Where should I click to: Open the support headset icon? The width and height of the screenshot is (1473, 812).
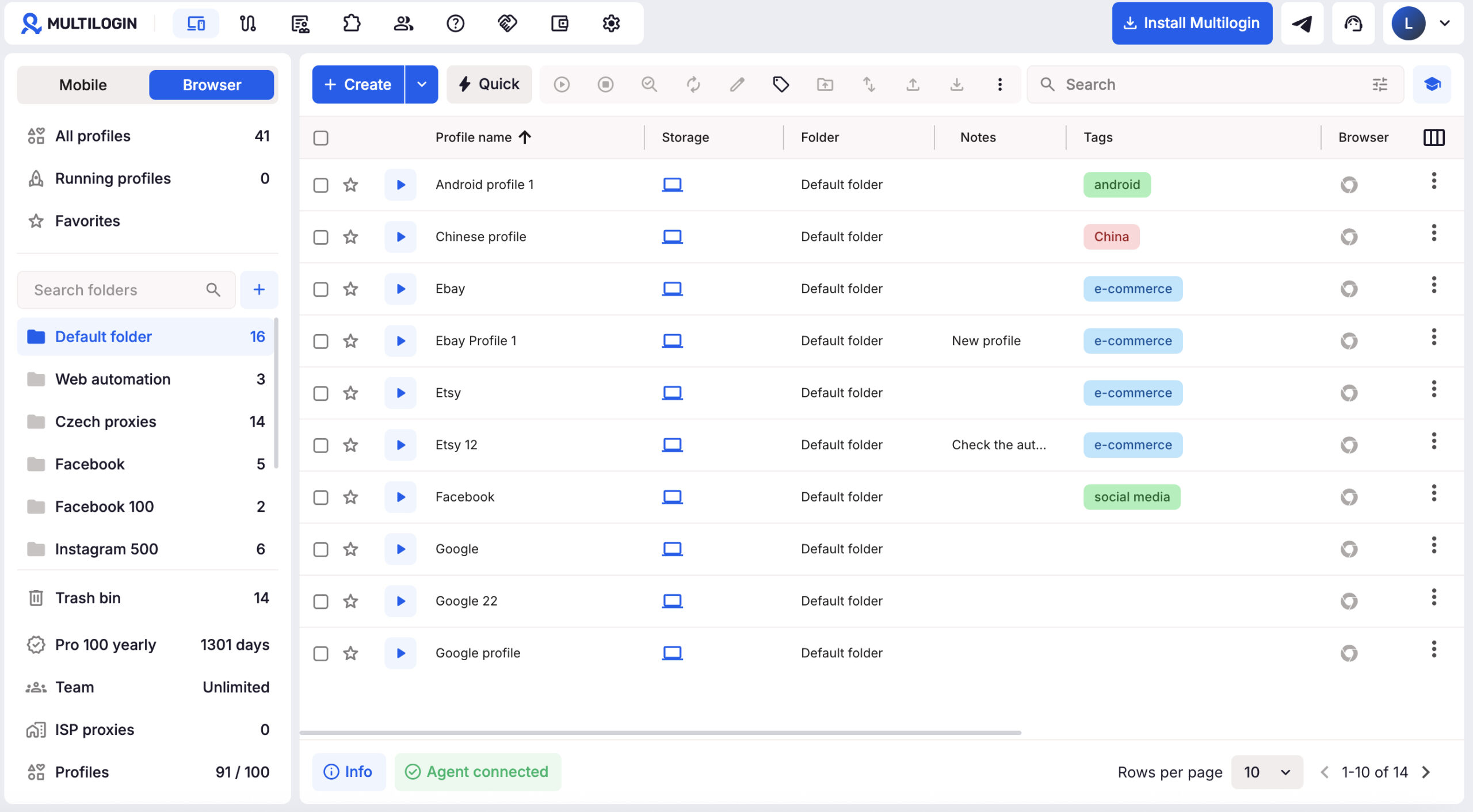(1353, 24)
